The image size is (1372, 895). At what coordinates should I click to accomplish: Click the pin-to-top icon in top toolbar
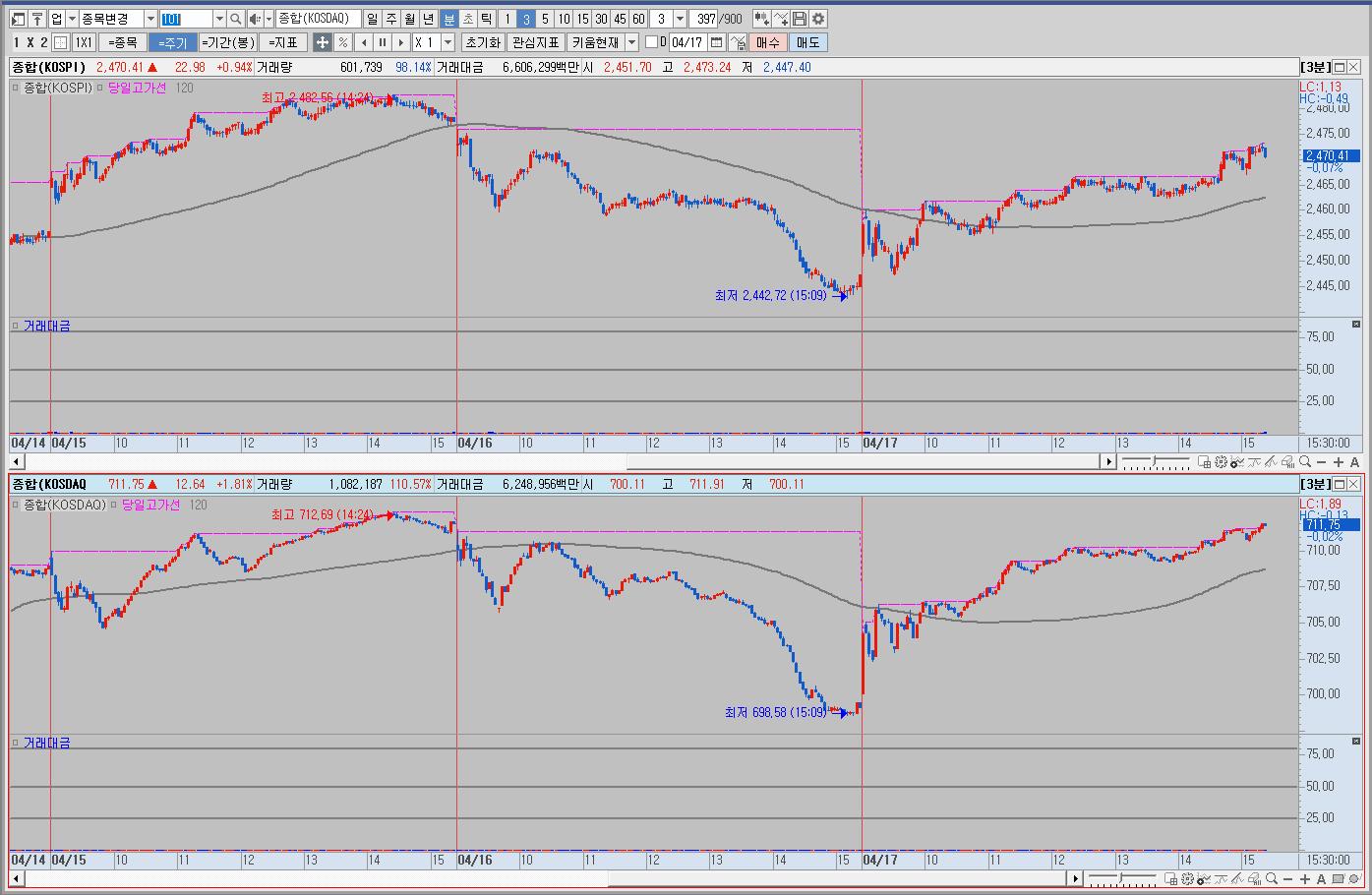37,19
